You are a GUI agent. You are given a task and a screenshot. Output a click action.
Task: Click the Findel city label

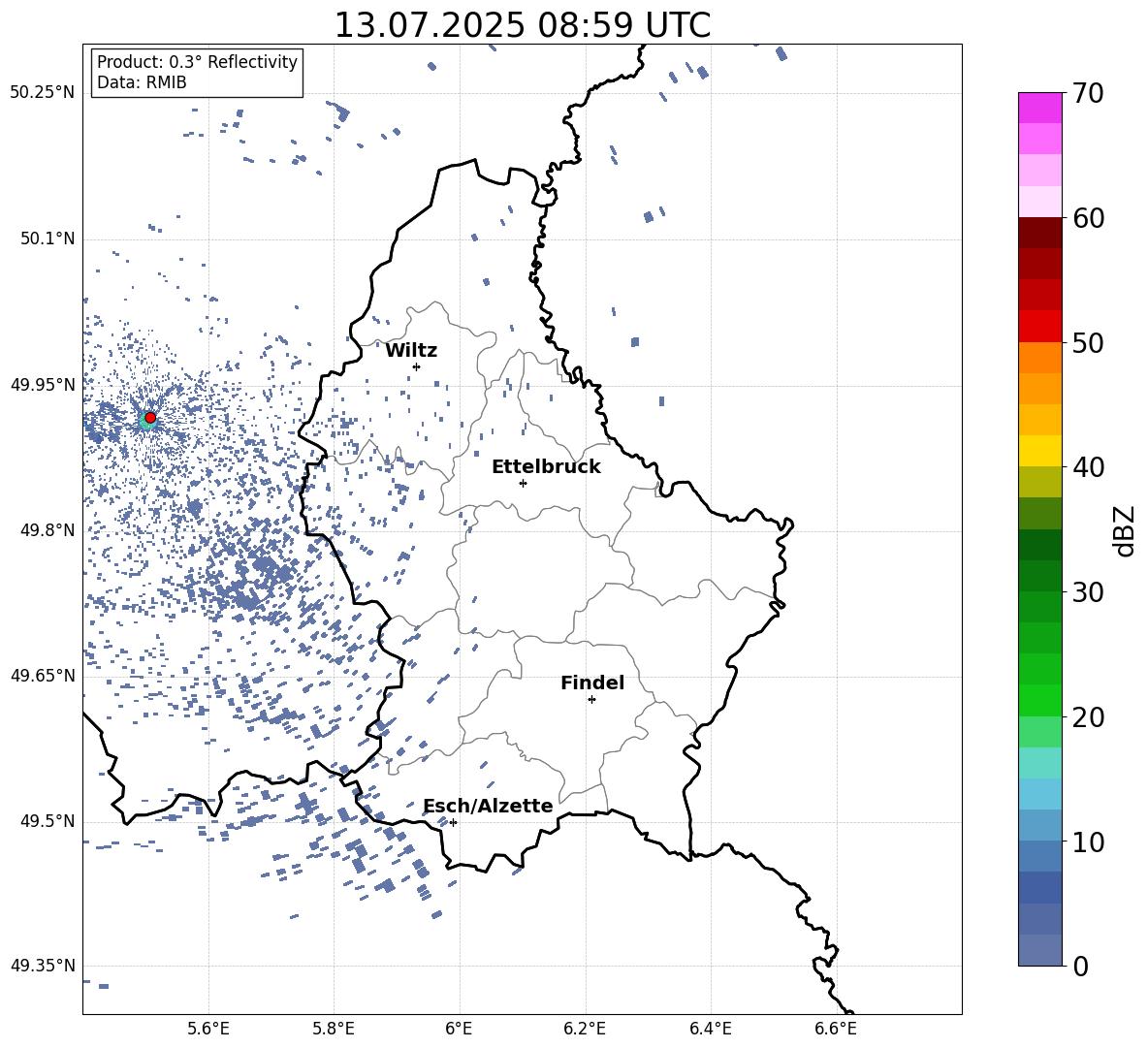(x=592, y=683)
